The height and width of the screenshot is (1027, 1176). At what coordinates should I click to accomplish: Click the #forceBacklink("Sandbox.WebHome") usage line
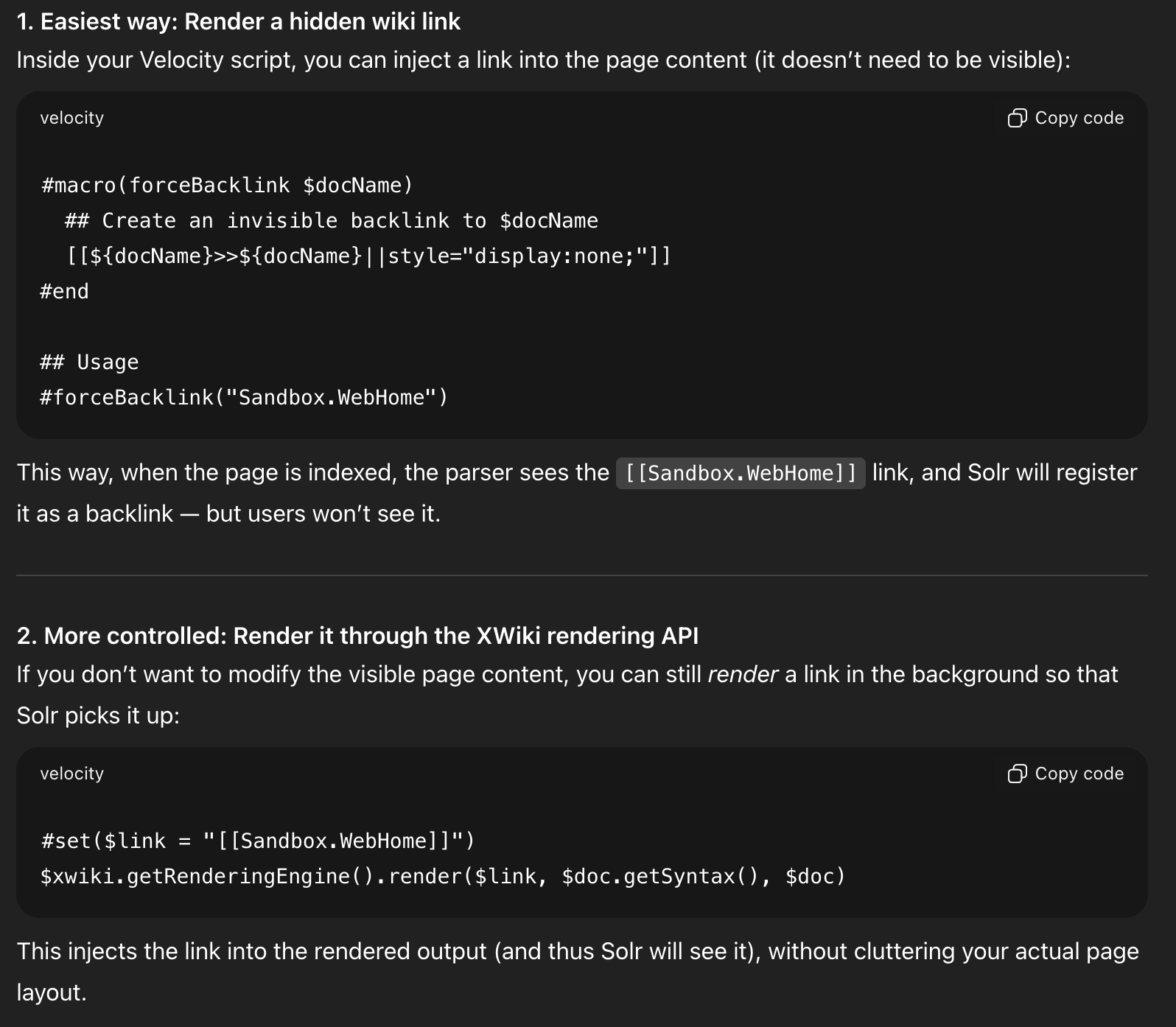(244, 397)
